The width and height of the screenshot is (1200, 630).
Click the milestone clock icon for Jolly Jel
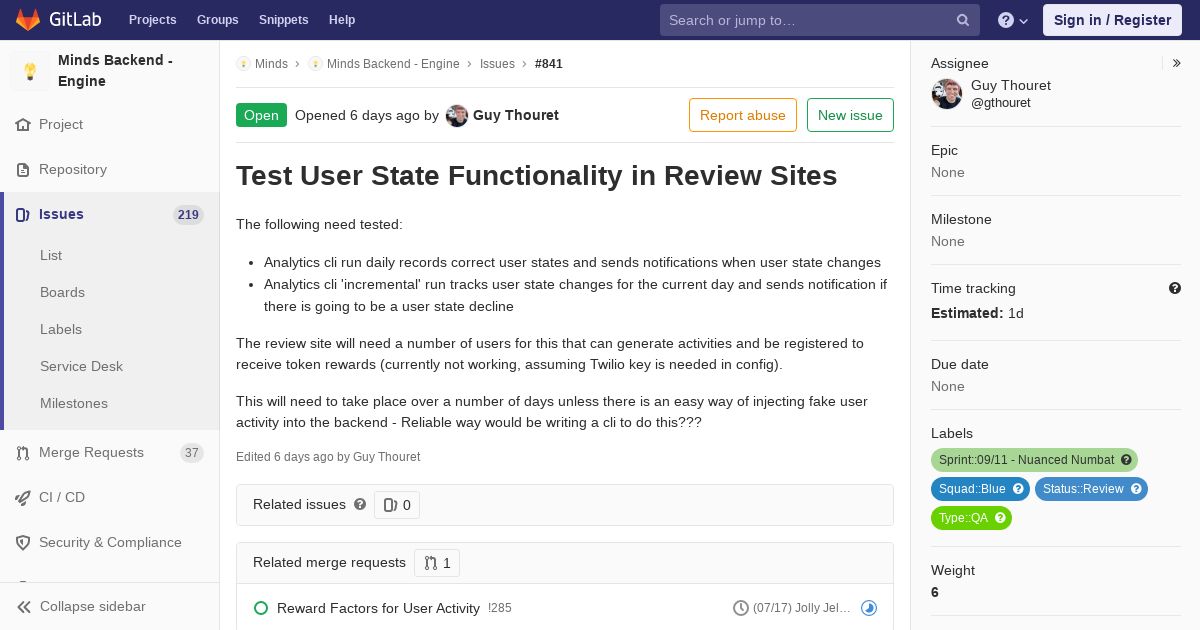pyautogui.click(x=741, y=608)
